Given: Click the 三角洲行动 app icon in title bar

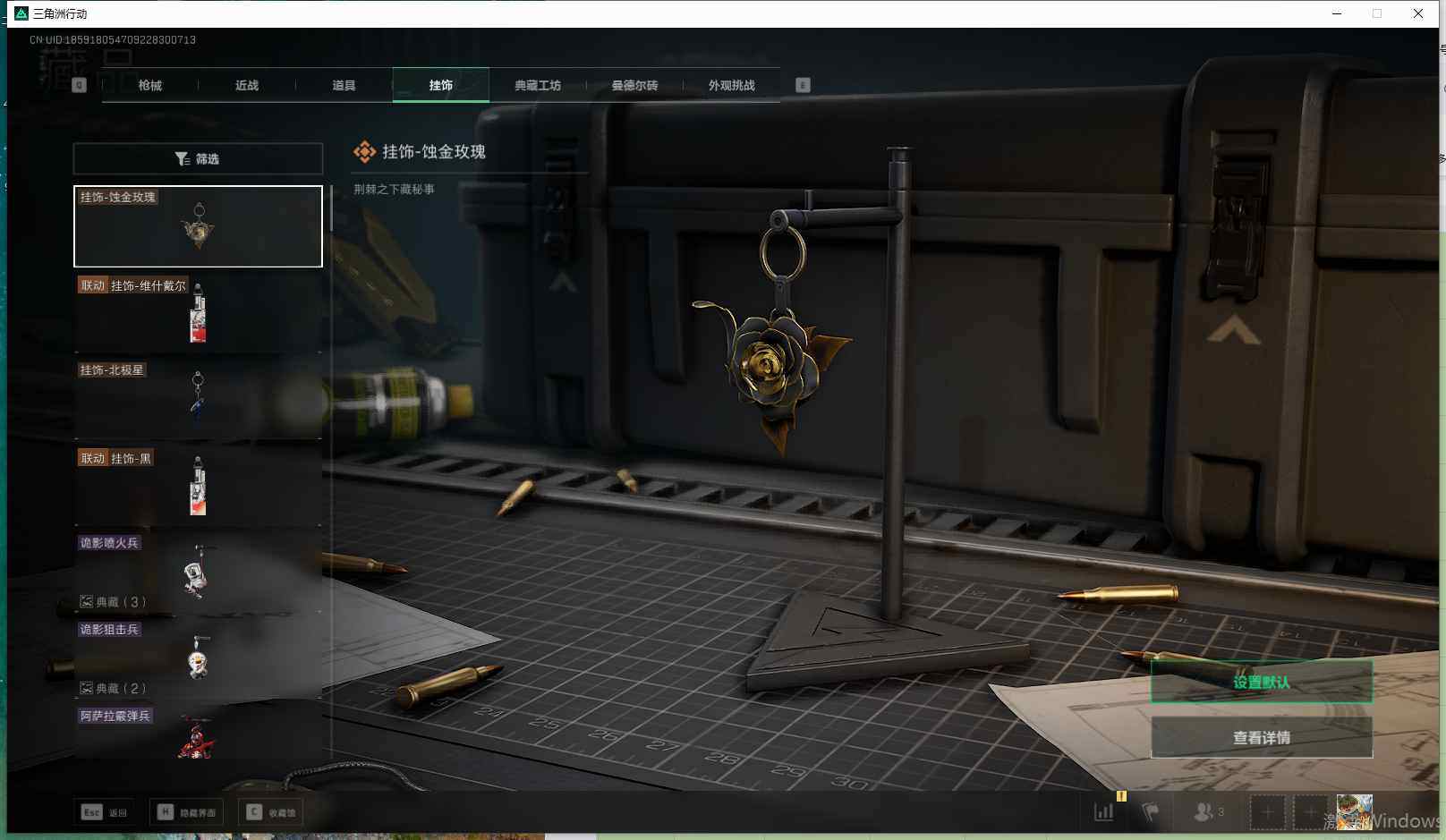Looking at the screenshot, I should [x=21, y=13].
